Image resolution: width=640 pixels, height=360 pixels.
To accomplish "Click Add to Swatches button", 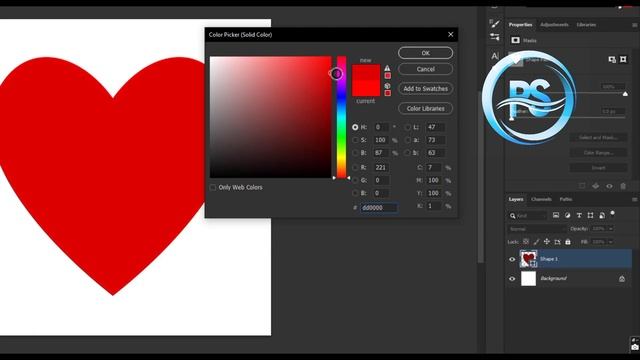I will [x=425, y=89].
